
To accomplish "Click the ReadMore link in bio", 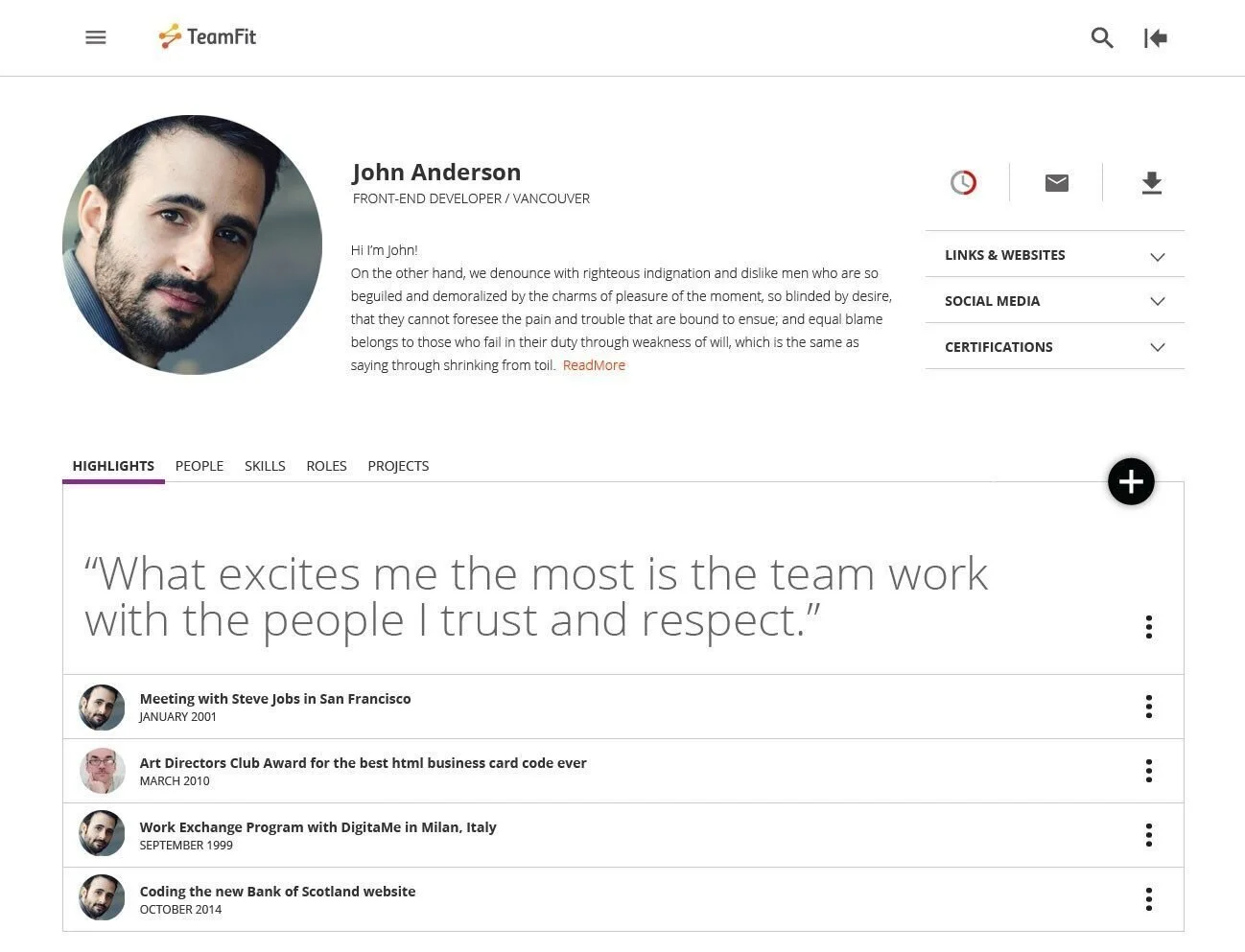I will coord(594,365).
